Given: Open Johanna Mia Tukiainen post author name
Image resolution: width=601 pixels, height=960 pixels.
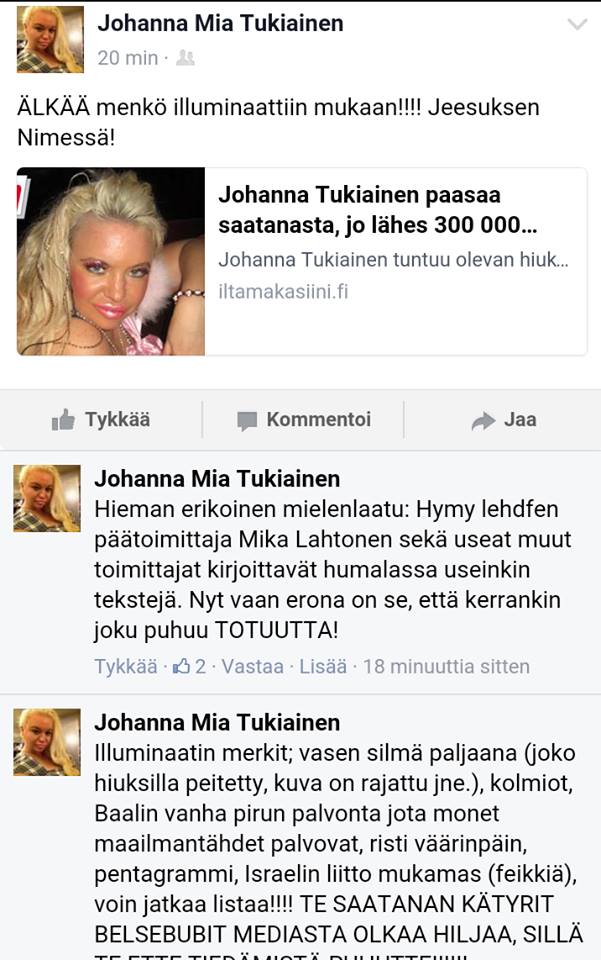Looking at the screenshot, I should pos(220,23).
